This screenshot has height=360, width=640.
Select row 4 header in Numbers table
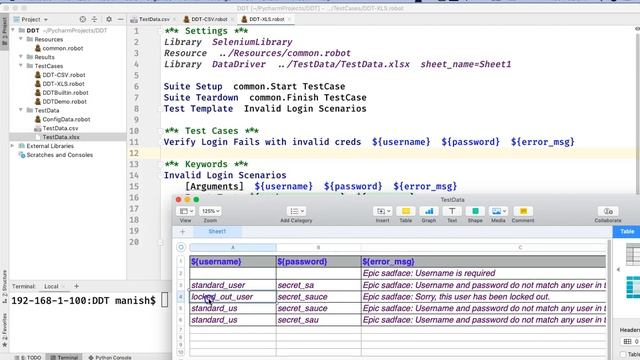click(181, 297)
